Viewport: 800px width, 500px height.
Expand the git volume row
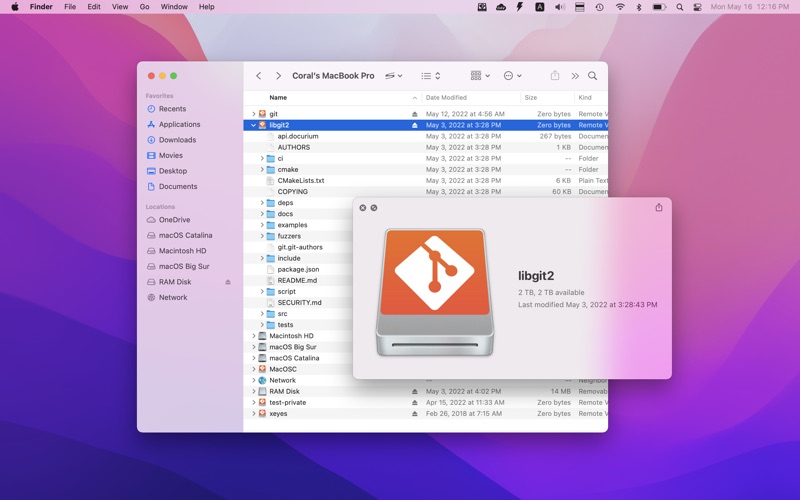[x=254, y=114]
